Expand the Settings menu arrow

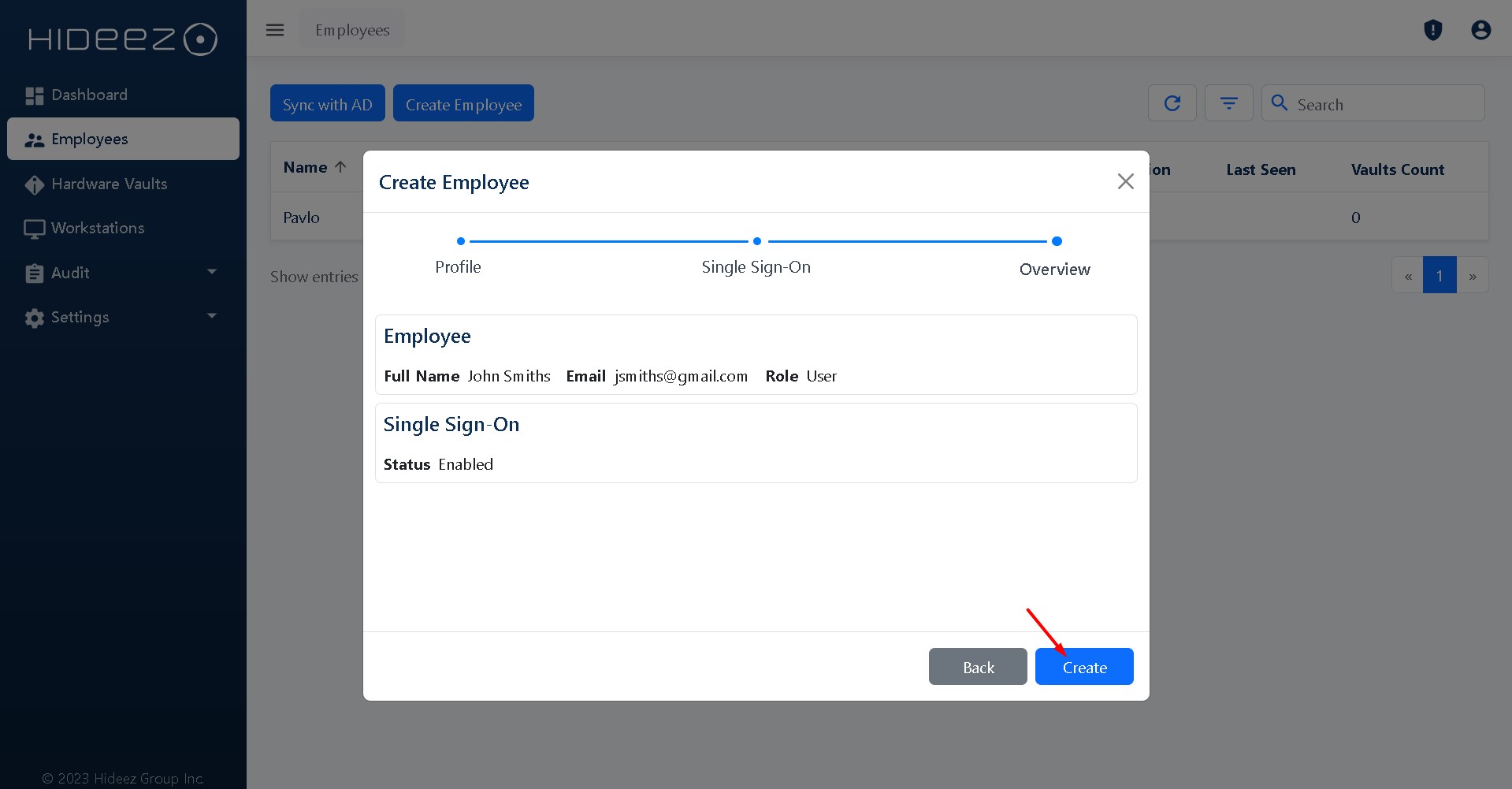[211, 316]
